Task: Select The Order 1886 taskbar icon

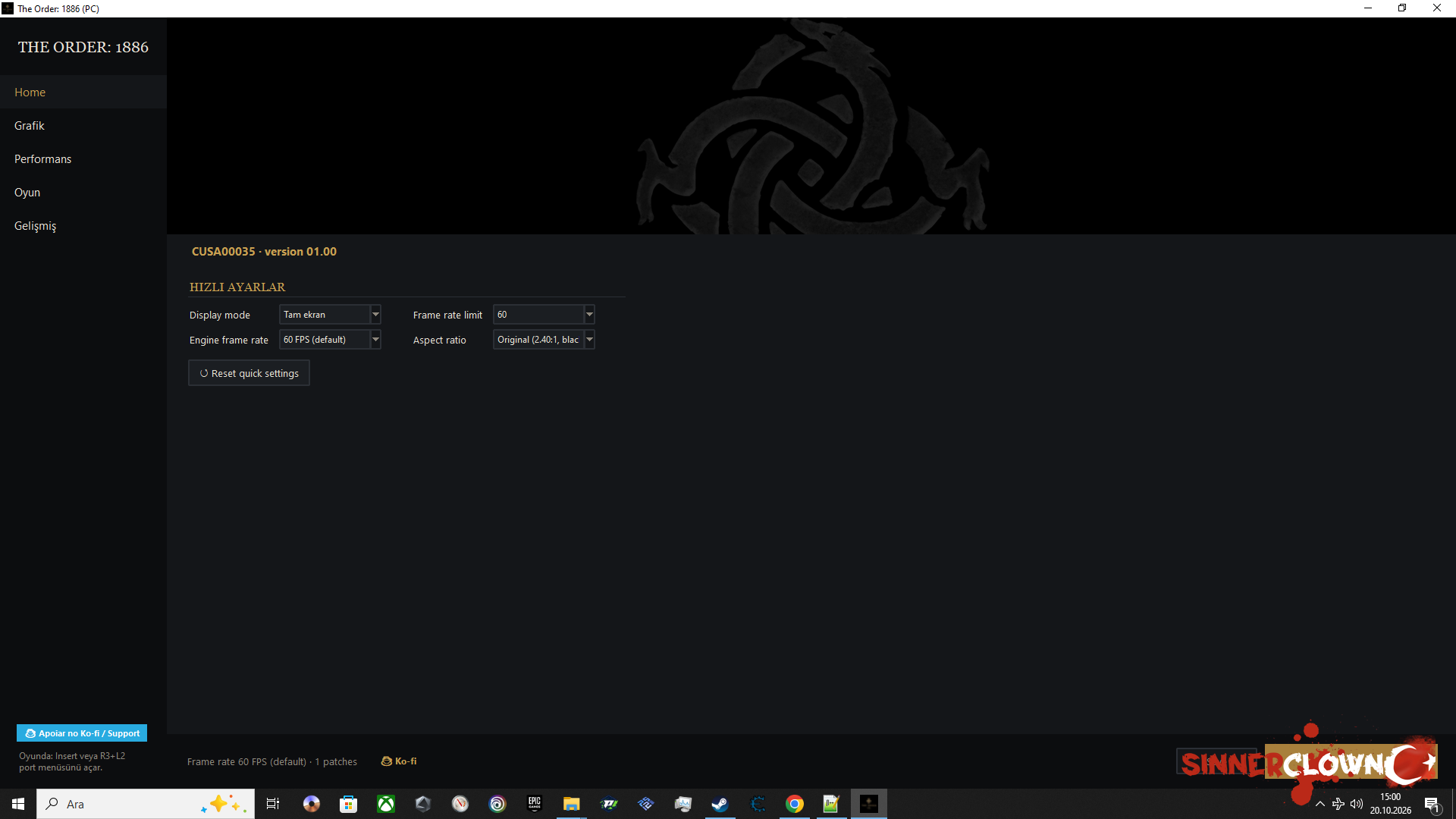Action: pos(869,804)
